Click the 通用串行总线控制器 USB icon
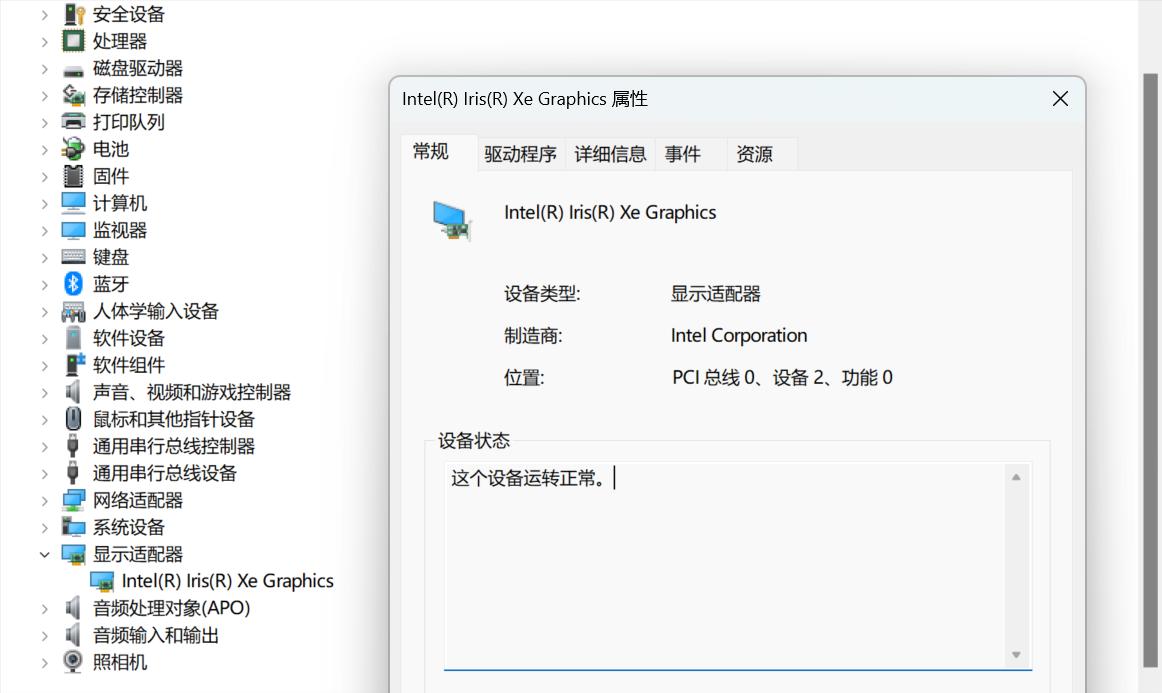 [x=73, y=445]
